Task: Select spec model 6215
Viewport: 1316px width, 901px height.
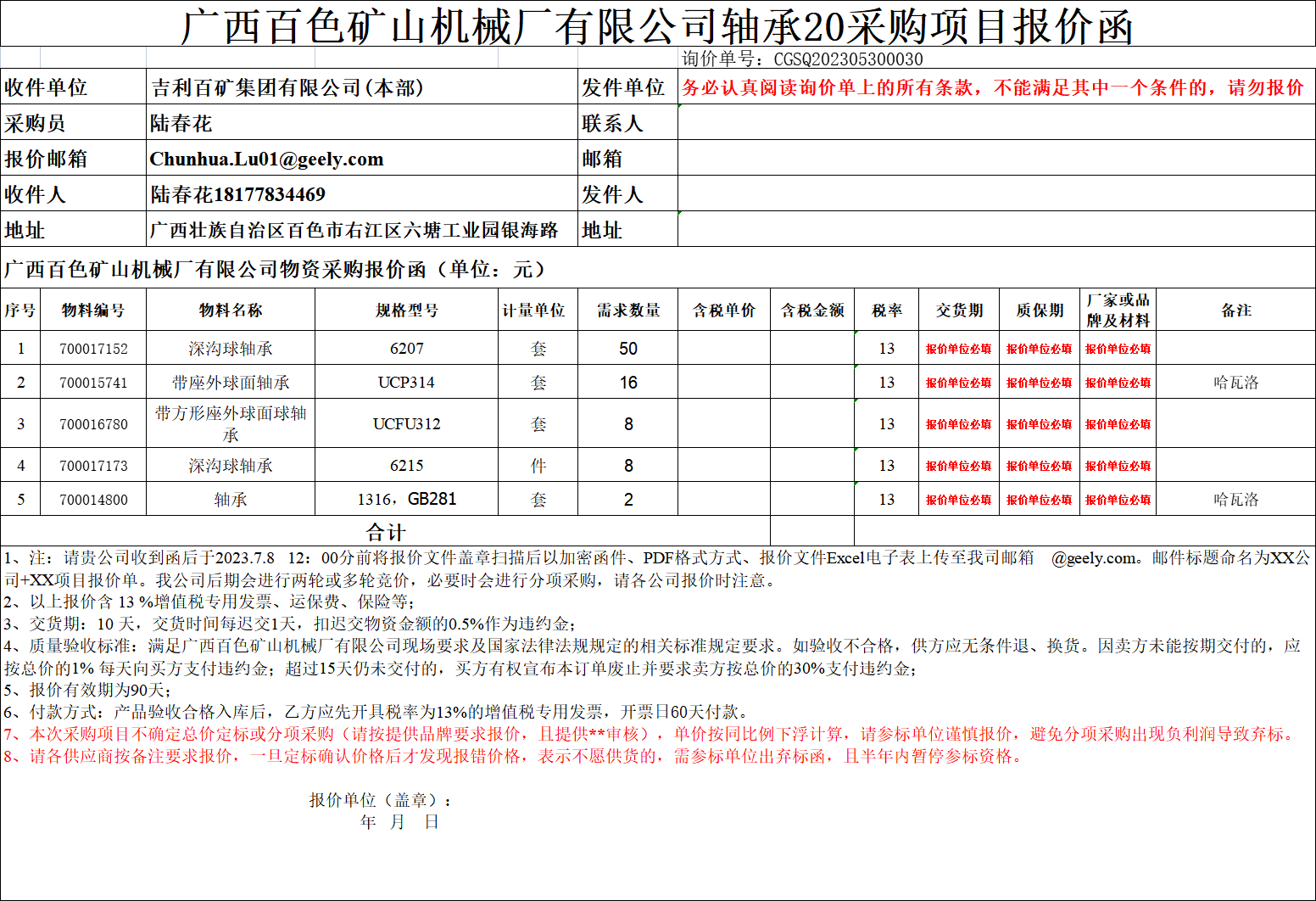Action: tap(407, 466)
